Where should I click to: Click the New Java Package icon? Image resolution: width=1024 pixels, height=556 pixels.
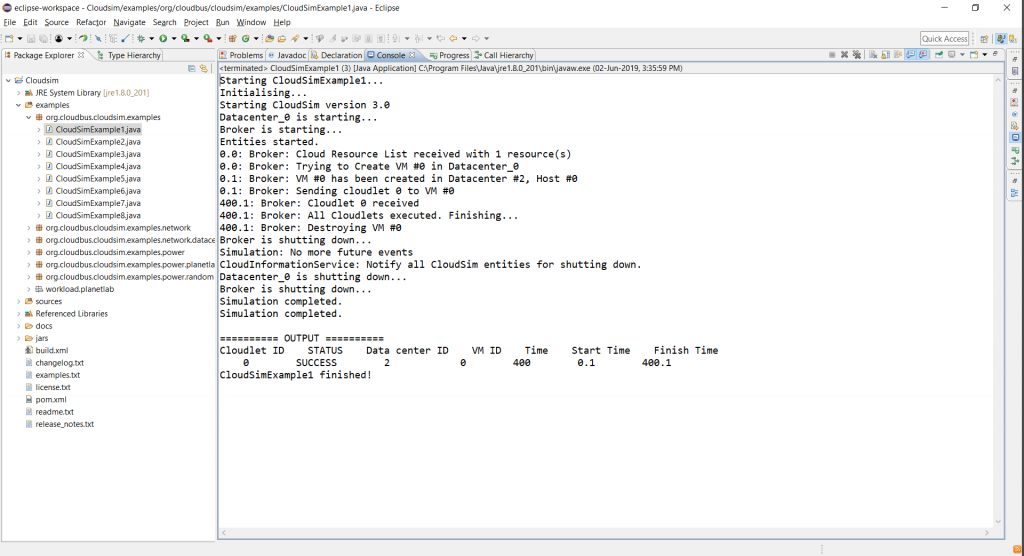point(232,39)
